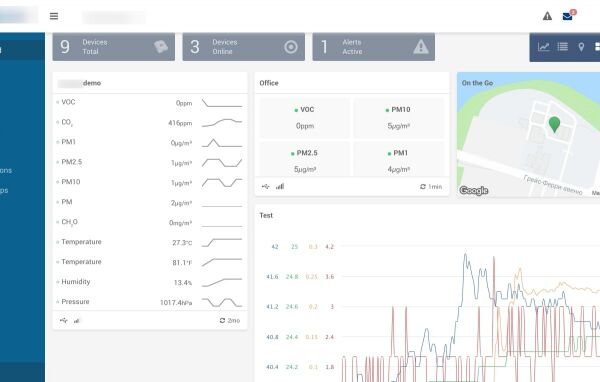Click the green map marker pin
600x382 pixels.
[x=554, y=125]
